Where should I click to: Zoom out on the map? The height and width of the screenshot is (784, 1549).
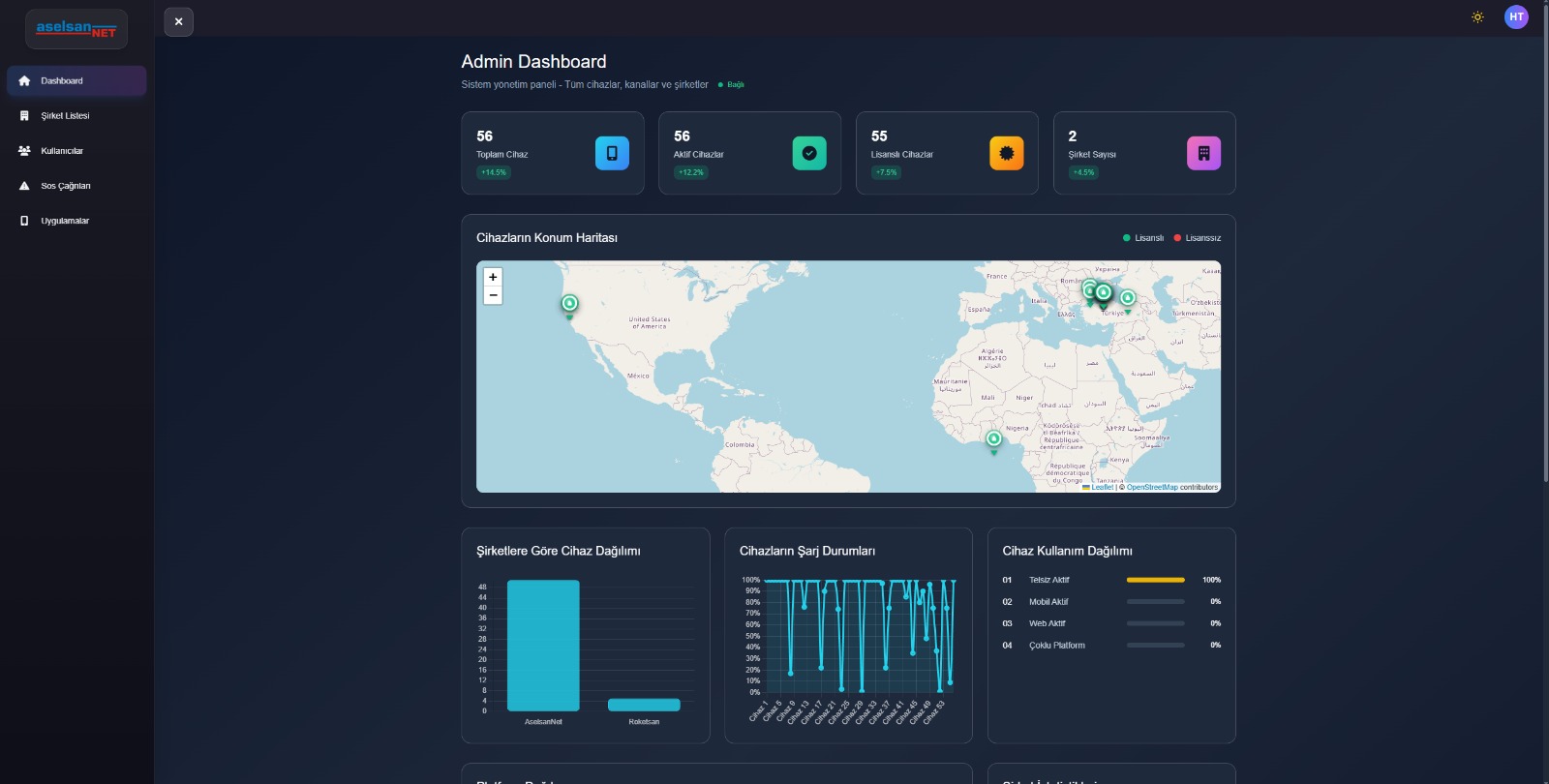tap(493, 295)
